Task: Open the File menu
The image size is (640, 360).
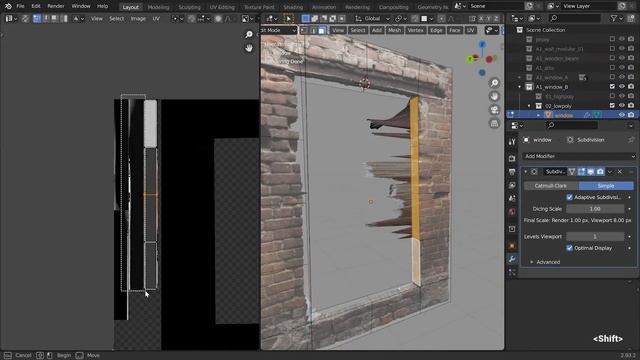Action: pyautogui.click(x=20, y=6)
